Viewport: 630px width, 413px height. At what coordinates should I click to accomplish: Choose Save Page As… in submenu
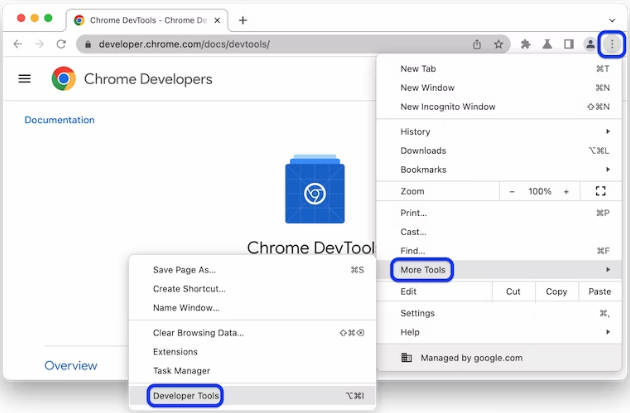pyautogui.click(x=252, y=270)
